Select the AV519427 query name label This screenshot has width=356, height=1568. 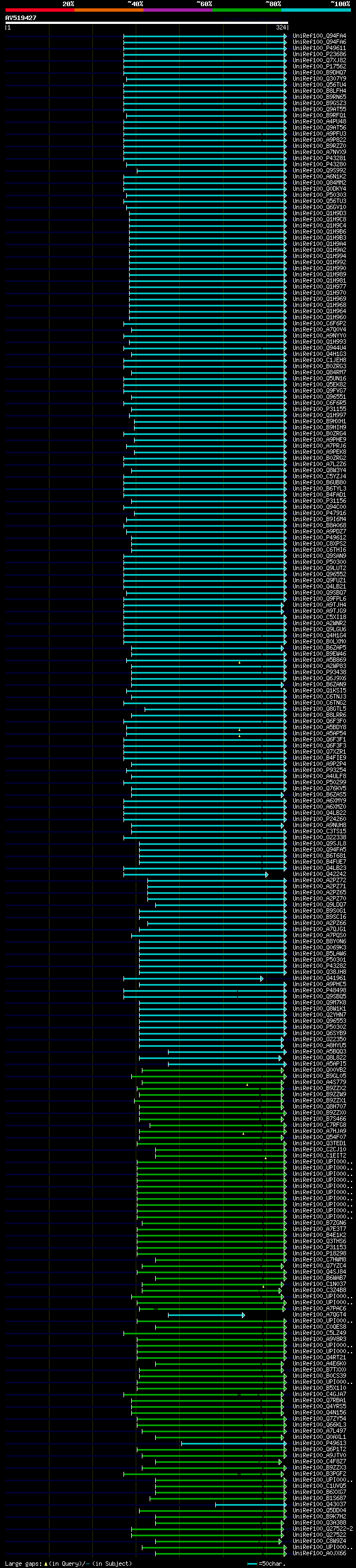coord(21,18)
